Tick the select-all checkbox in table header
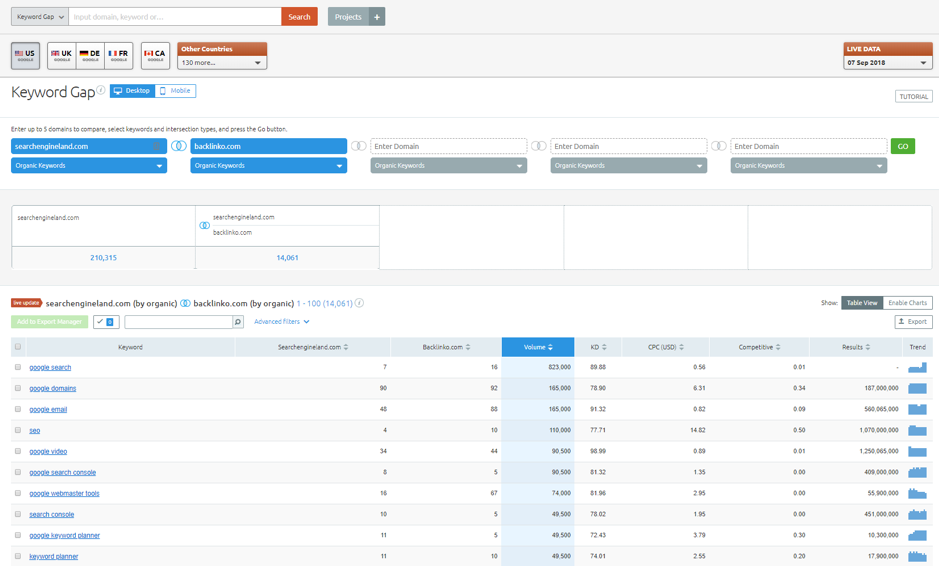Image resolution: width=939 pixels, height=566 pixels. point(18,347)
